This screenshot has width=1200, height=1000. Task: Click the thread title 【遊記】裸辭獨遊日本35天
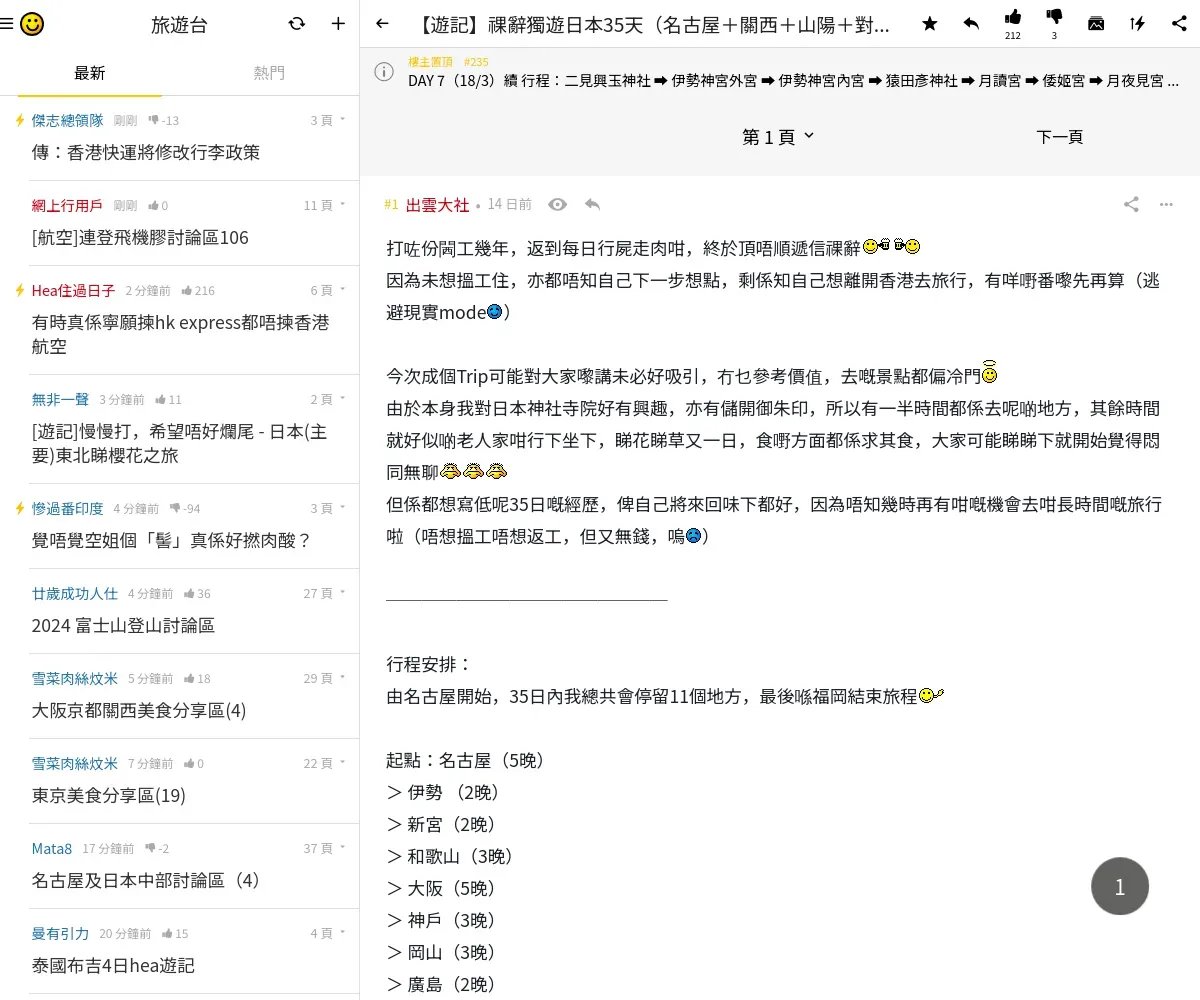[651, 24]
